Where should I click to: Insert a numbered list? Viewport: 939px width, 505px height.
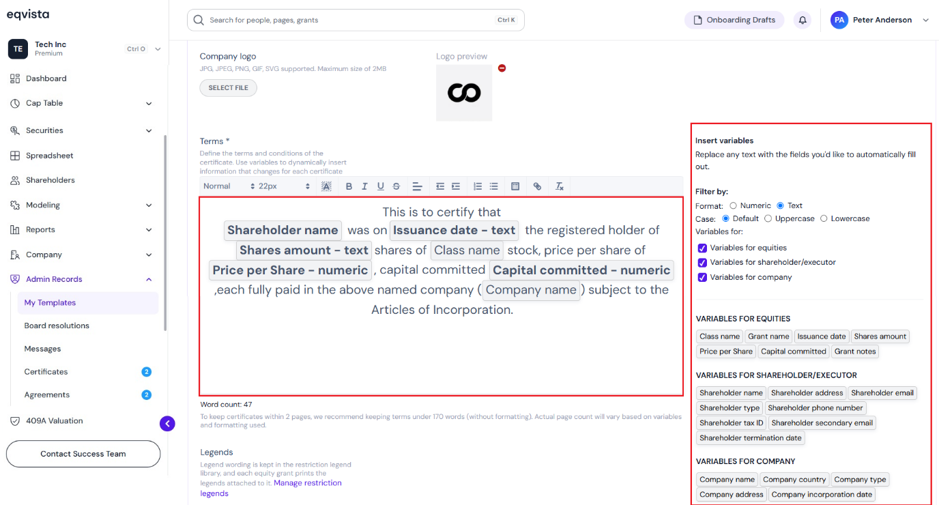click(x=477, y=186)
